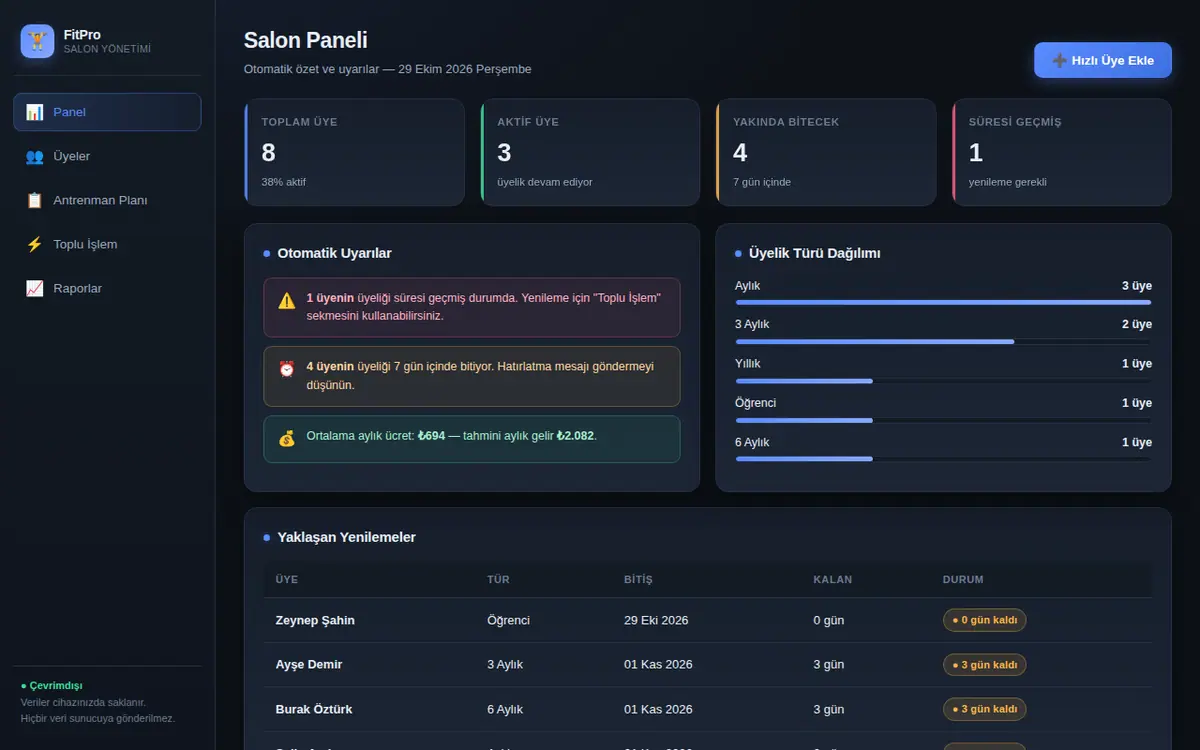Screen dimensions: 1200x750
Task: Click the average monthly fee alert
Action: [x=472, y=439]
